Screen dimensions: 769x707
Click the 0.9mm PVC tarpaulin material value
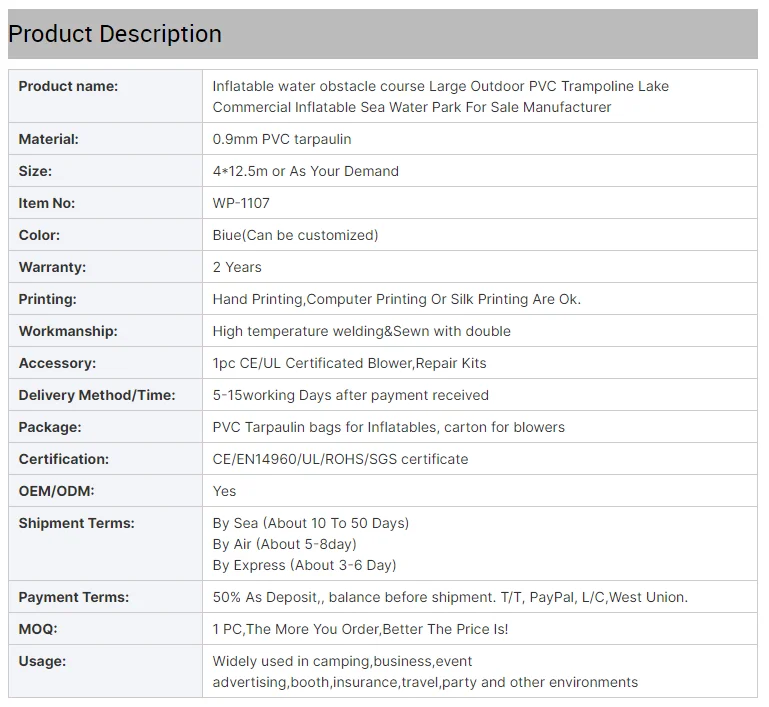[282, 139]
